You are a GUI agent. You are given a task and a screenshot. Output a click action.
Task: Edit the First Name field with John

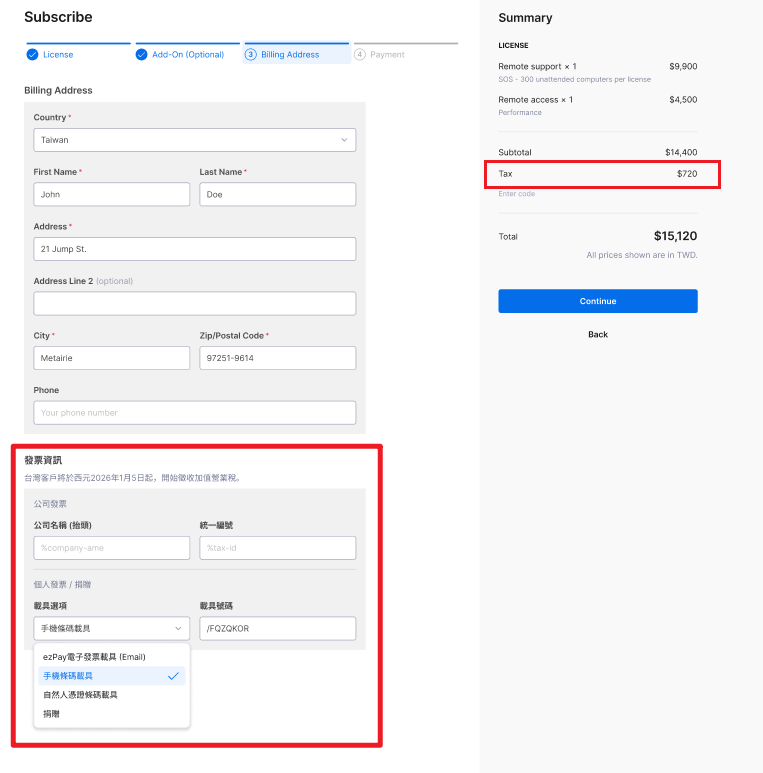coord(111,194)
